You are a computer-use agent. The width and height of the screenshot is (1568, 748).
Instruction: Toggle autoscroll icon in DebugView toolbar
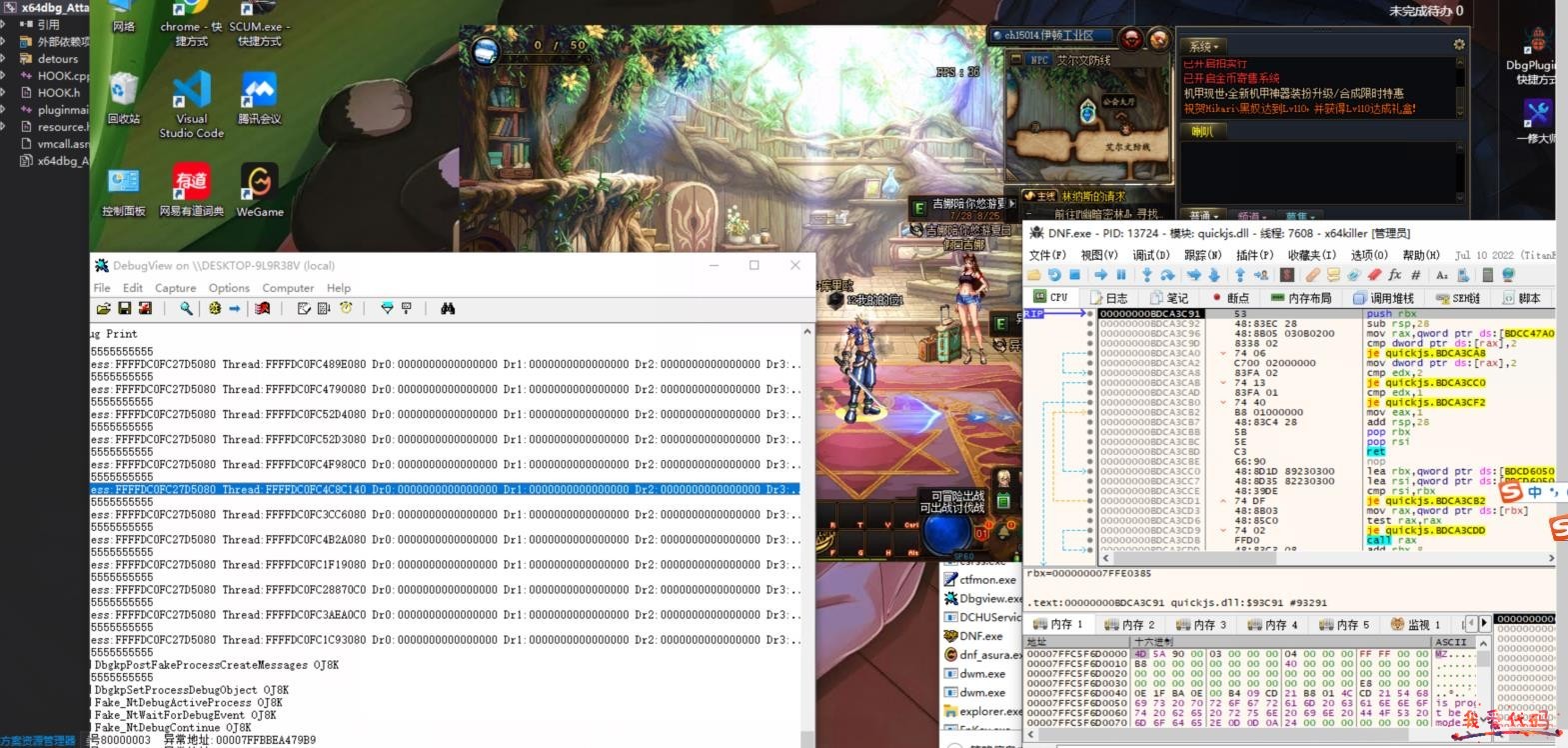click(324, 309)
